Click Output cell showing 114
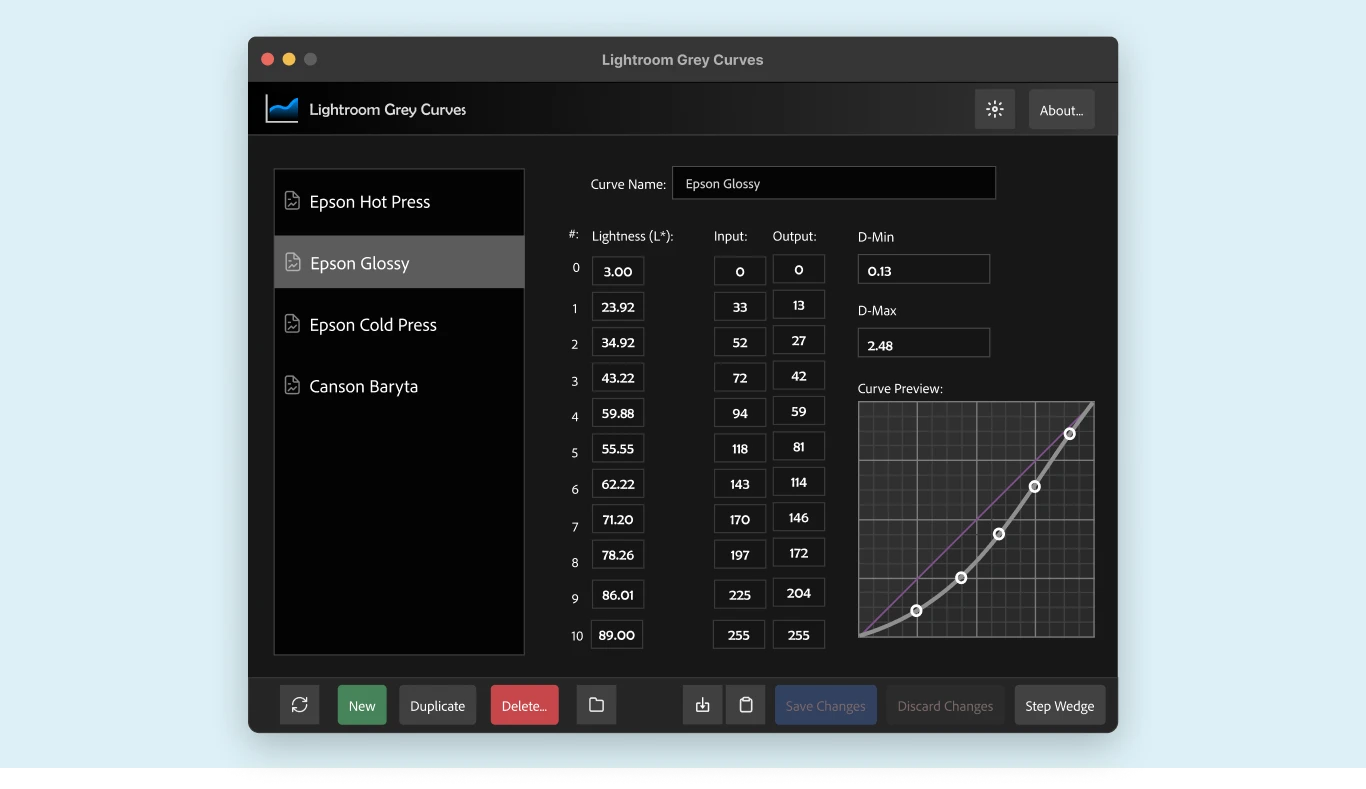 (x=799, y=482)
